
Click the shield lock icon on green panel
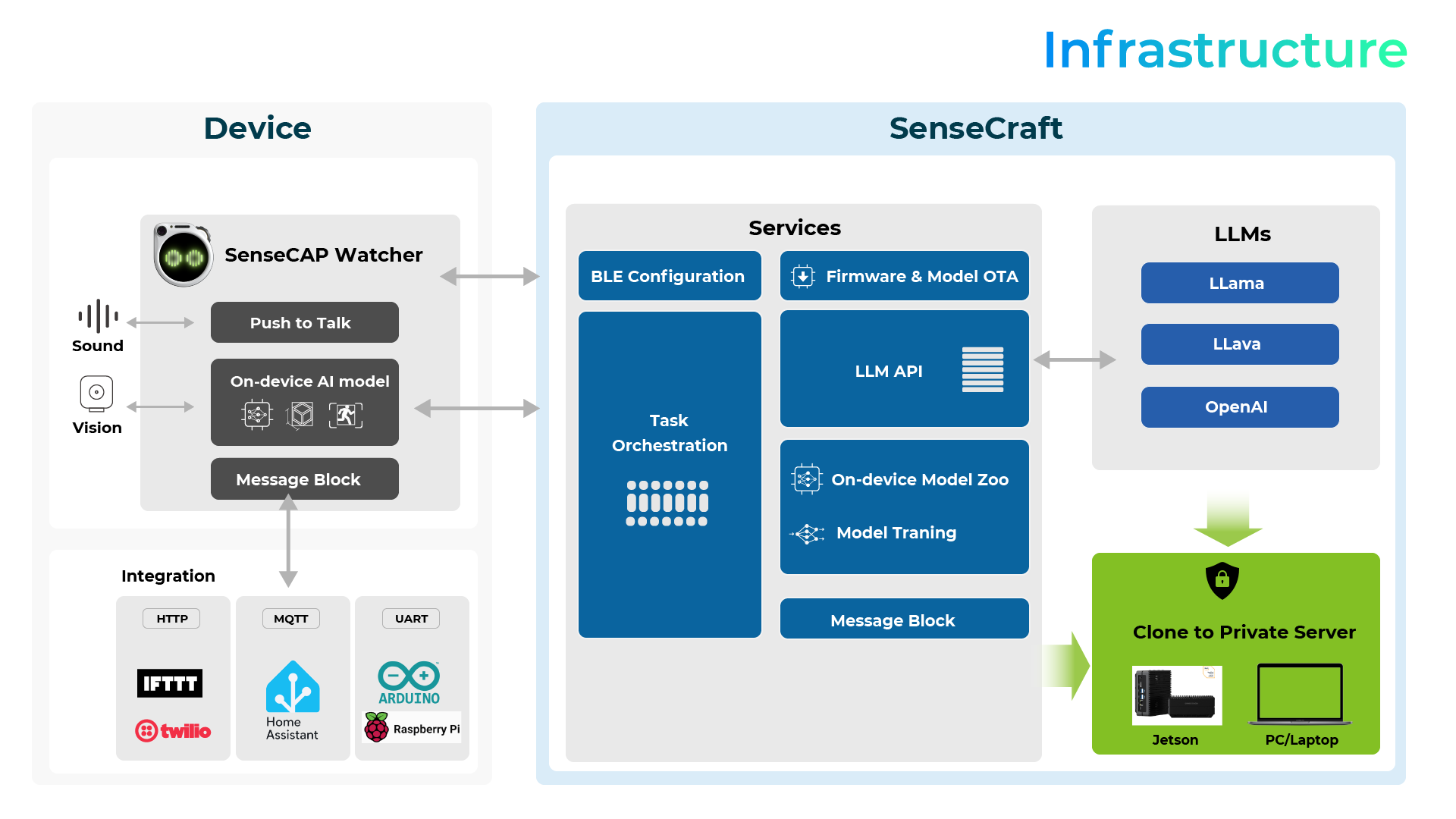(x=1222, y=581)
